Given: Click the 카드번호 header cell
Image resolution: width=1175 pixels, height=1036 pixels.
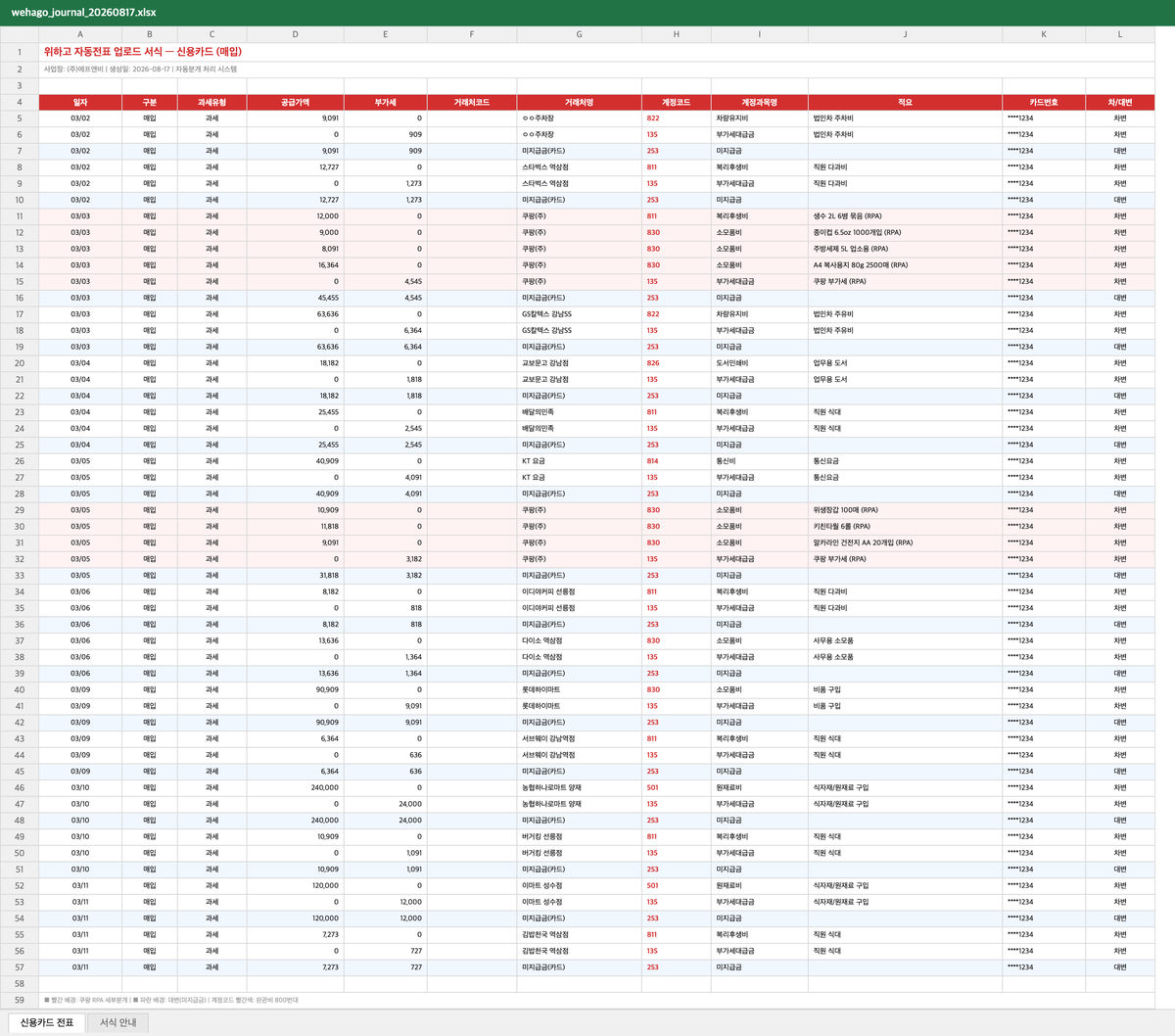Looking at the screenshot, I should [x=1044, y=102].
